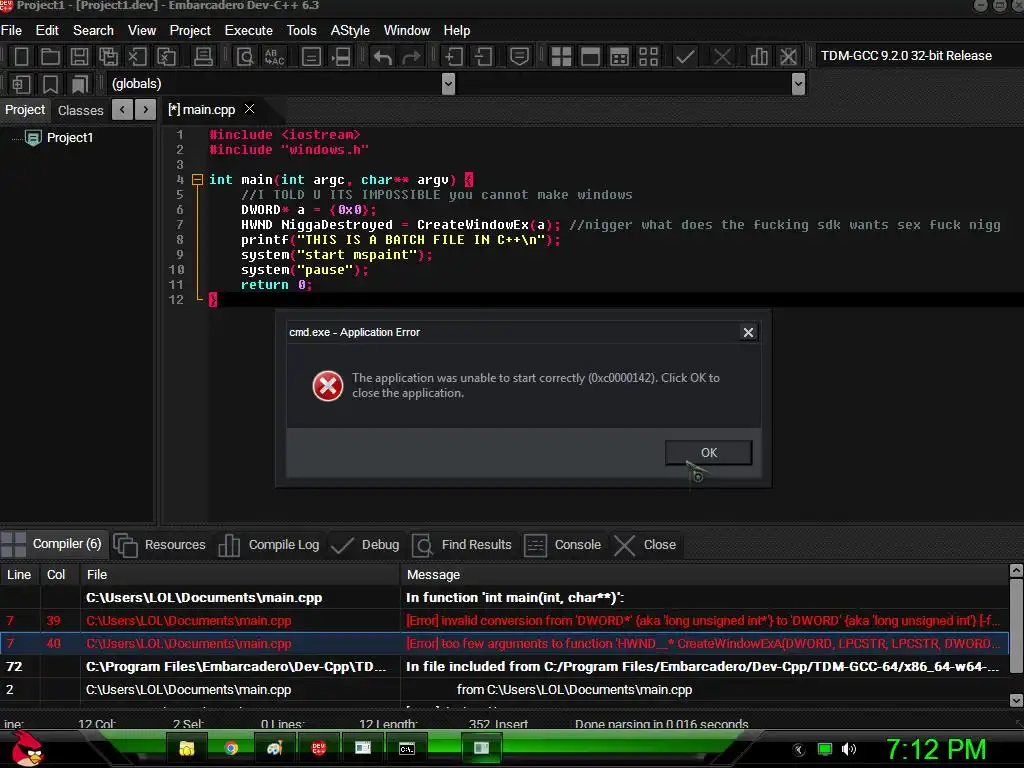The image size is (1024, 768).
Task: Click the Toggle Bookmark toolbar icon
Action: tap(50, 84)
